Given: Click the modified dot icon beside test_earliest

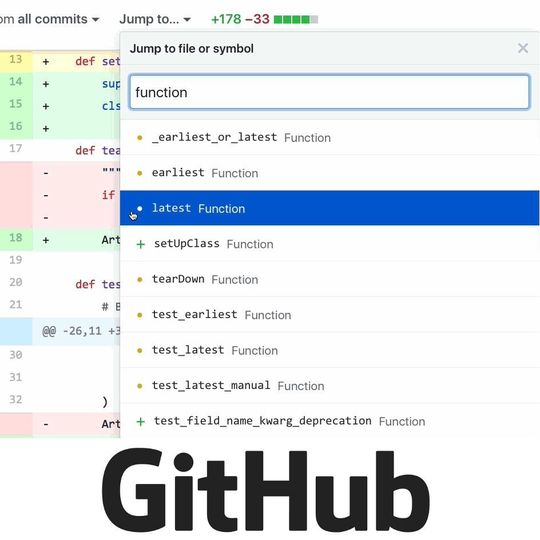Looking at the screenshot, I should pyautogui.click(x=139, y=315).
